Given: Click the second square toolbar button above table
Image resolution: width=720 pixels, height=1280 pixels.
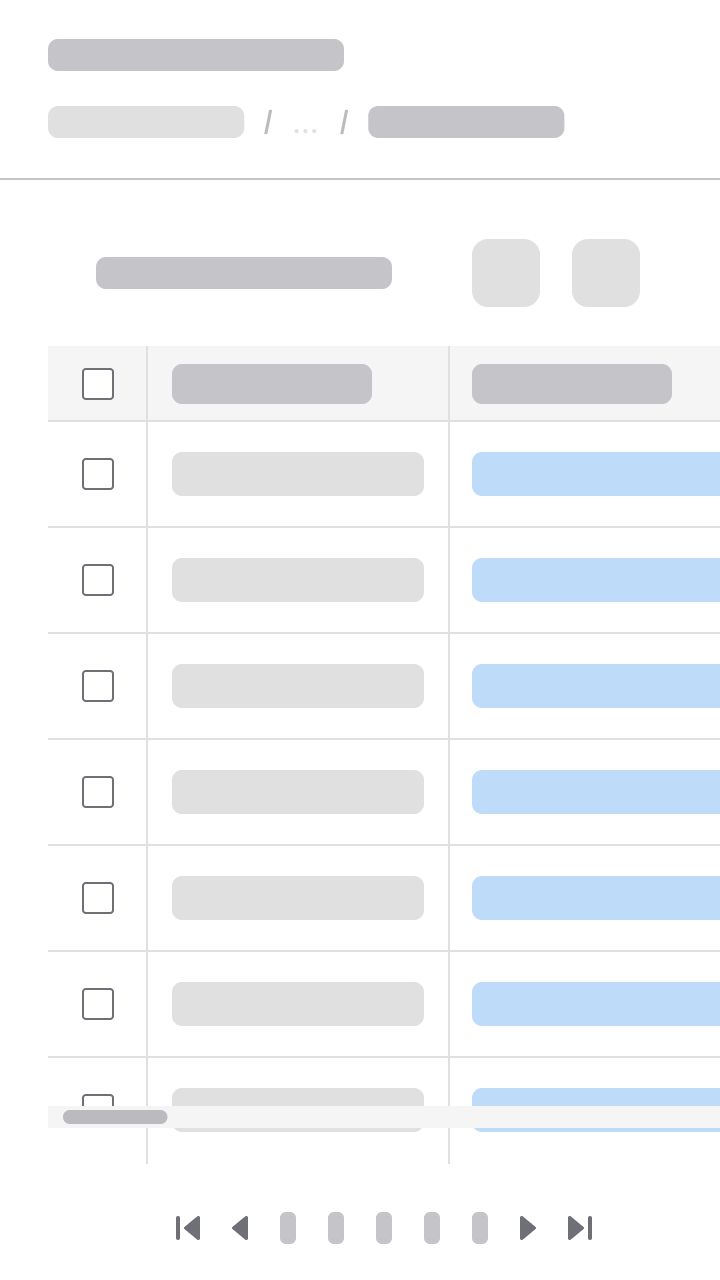Looking at the screenshot, I should 606,273.
